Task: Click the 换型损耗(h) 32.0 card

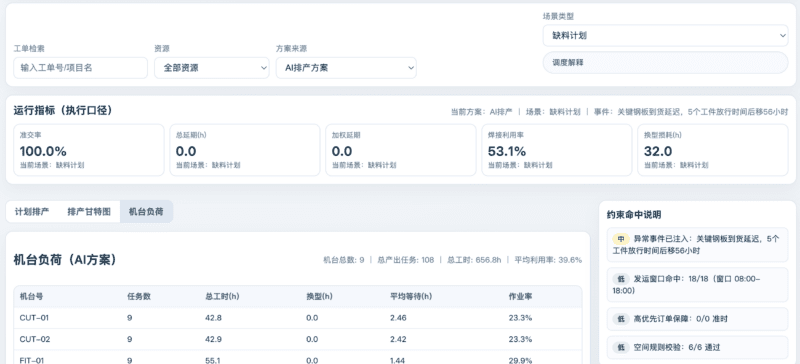Action: click(713, 150)
